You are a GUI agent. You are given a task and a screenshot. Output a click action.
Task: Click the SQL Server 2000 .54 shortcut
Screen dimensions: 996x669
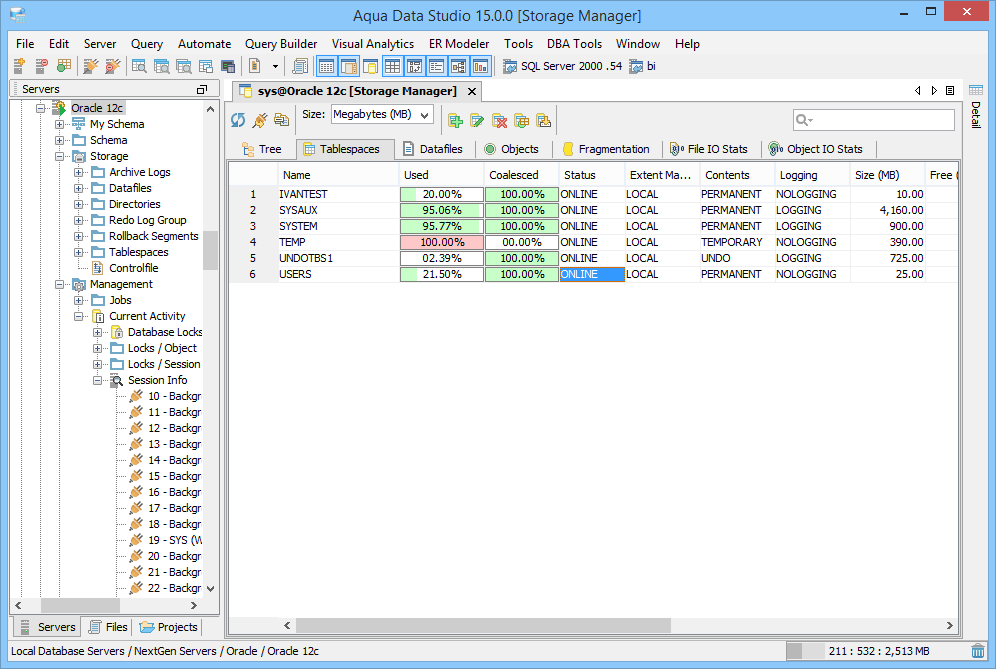tap(562, 66)
